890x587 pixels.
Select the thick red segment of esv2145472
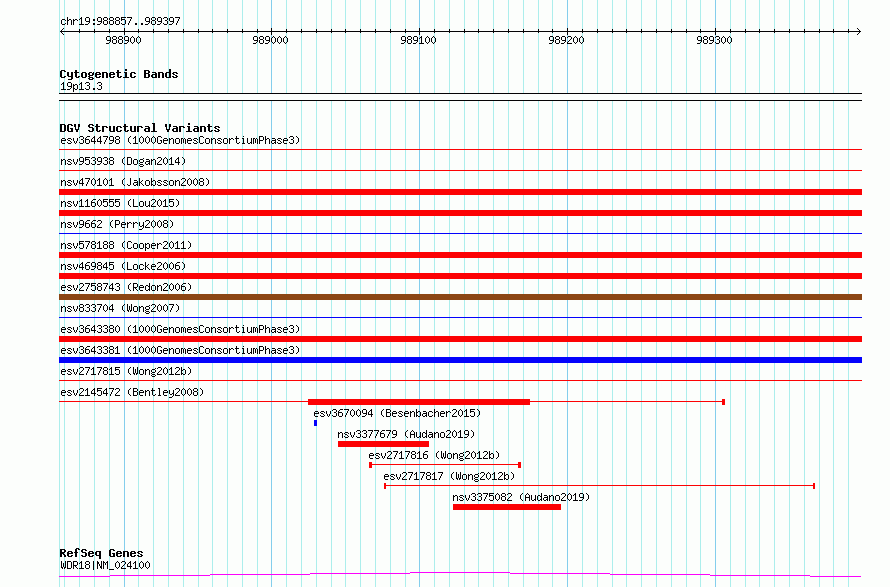coord(419,402)
